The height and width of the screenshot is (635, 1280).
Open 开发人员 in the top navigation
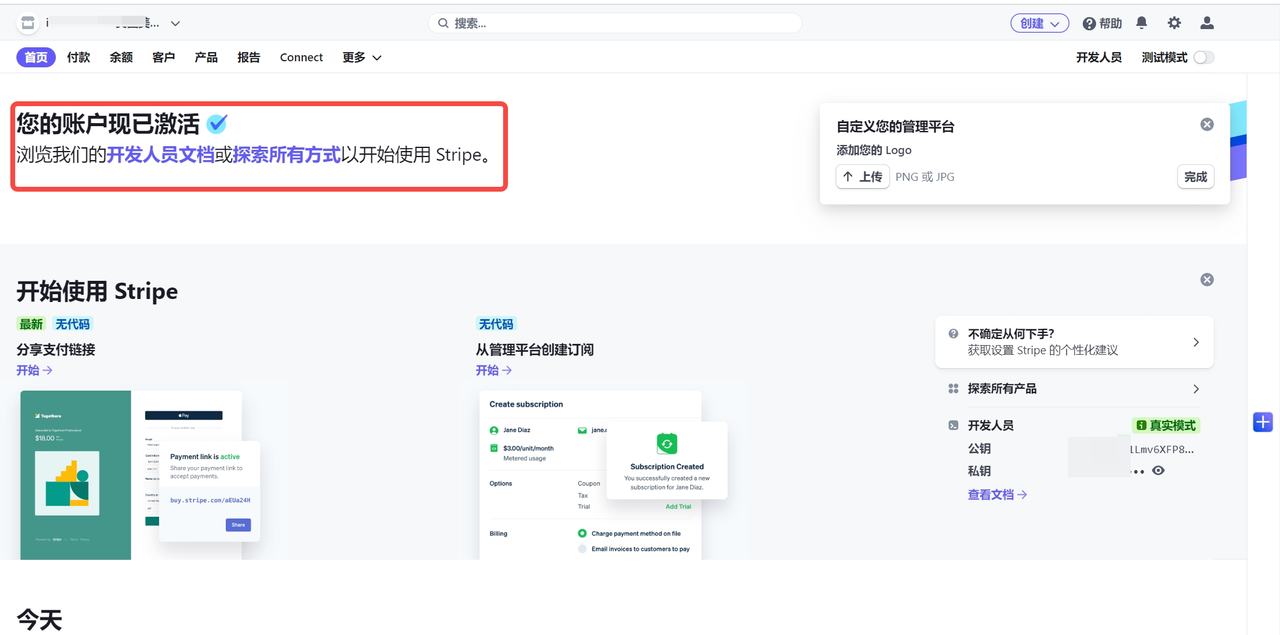click(1098, 57)
